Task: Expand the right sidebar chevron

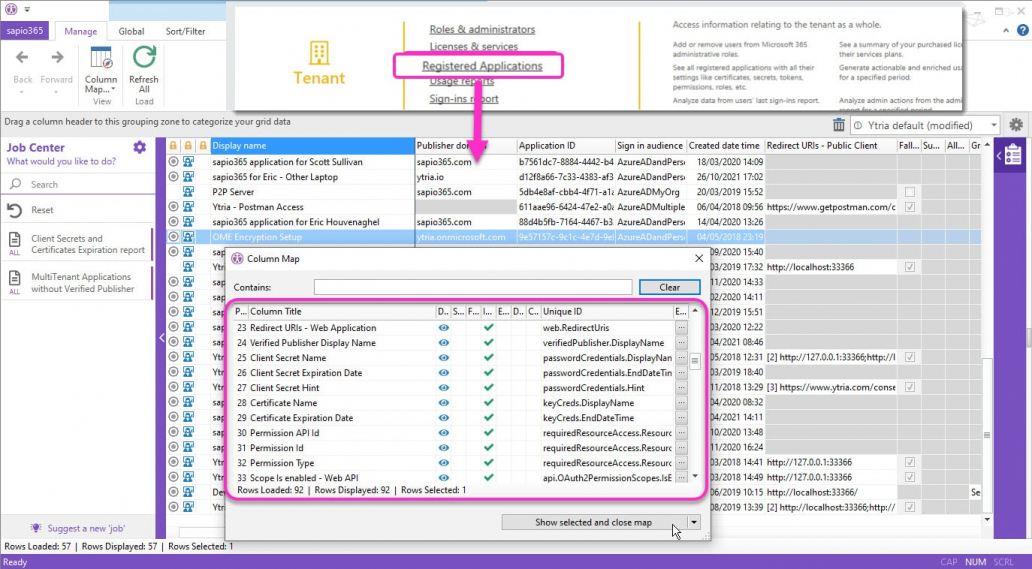Action: tap(999, 155)
